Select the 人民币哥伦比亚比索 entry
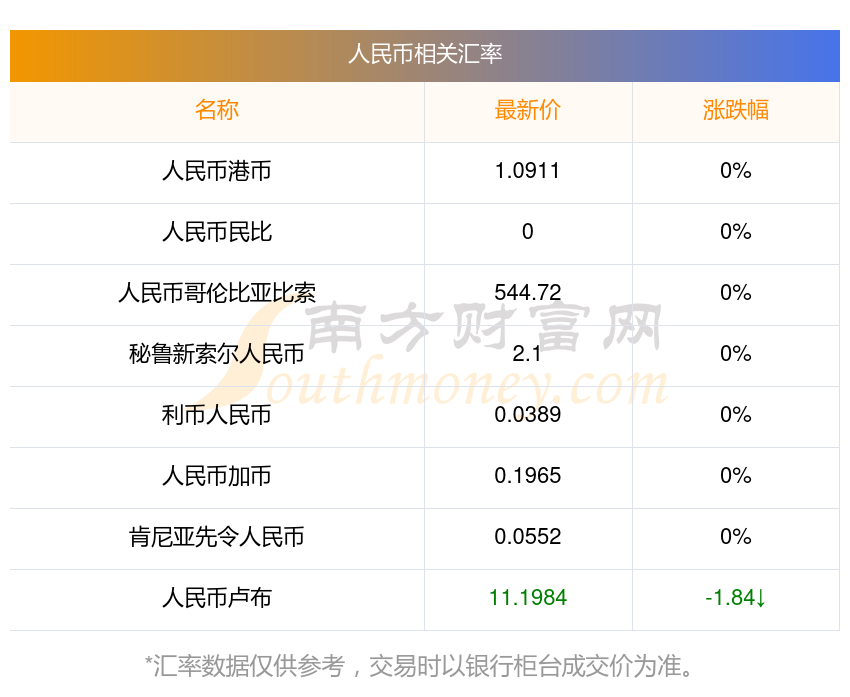The height and width of the screenshot is (697, 850). (217, 293)
